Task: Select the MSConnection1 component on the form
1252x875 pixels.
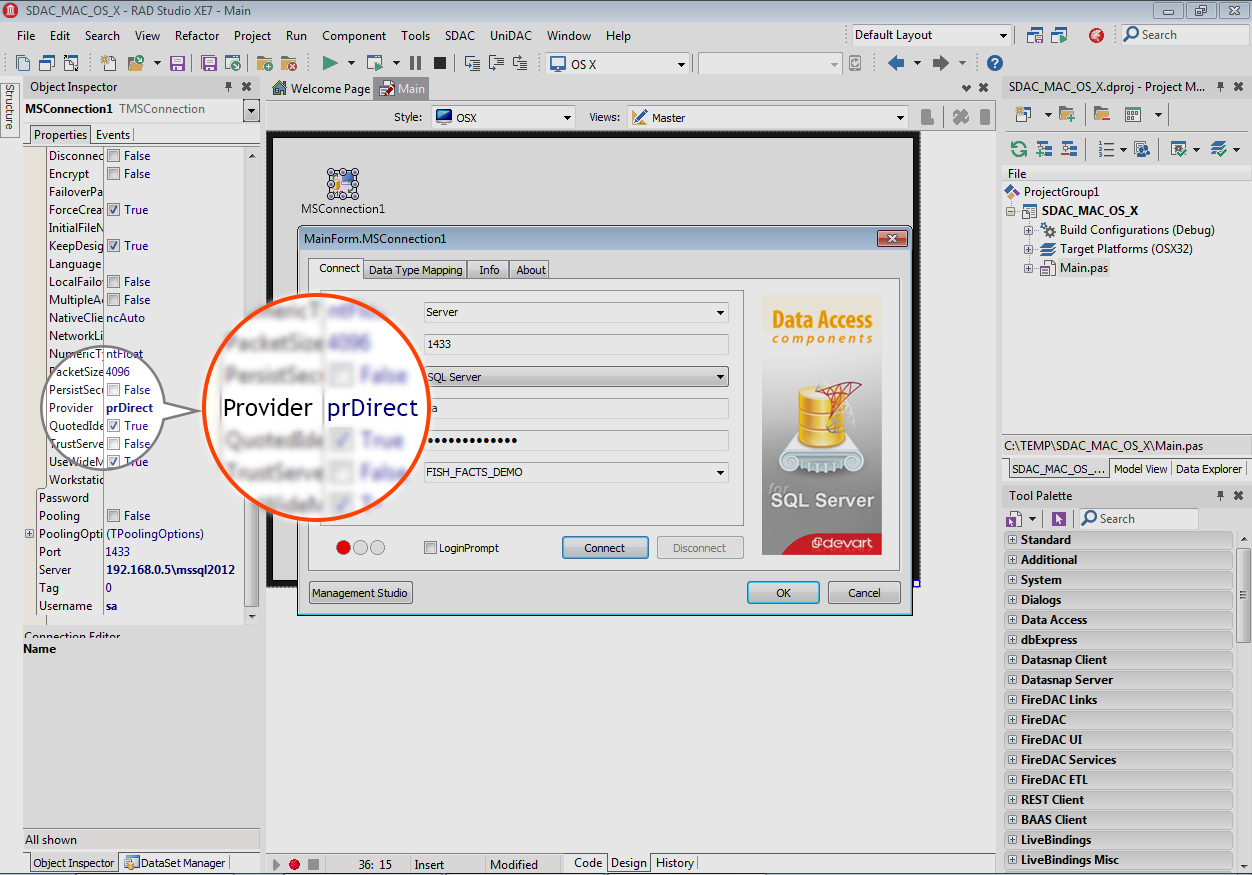Action: coord(343,184)
